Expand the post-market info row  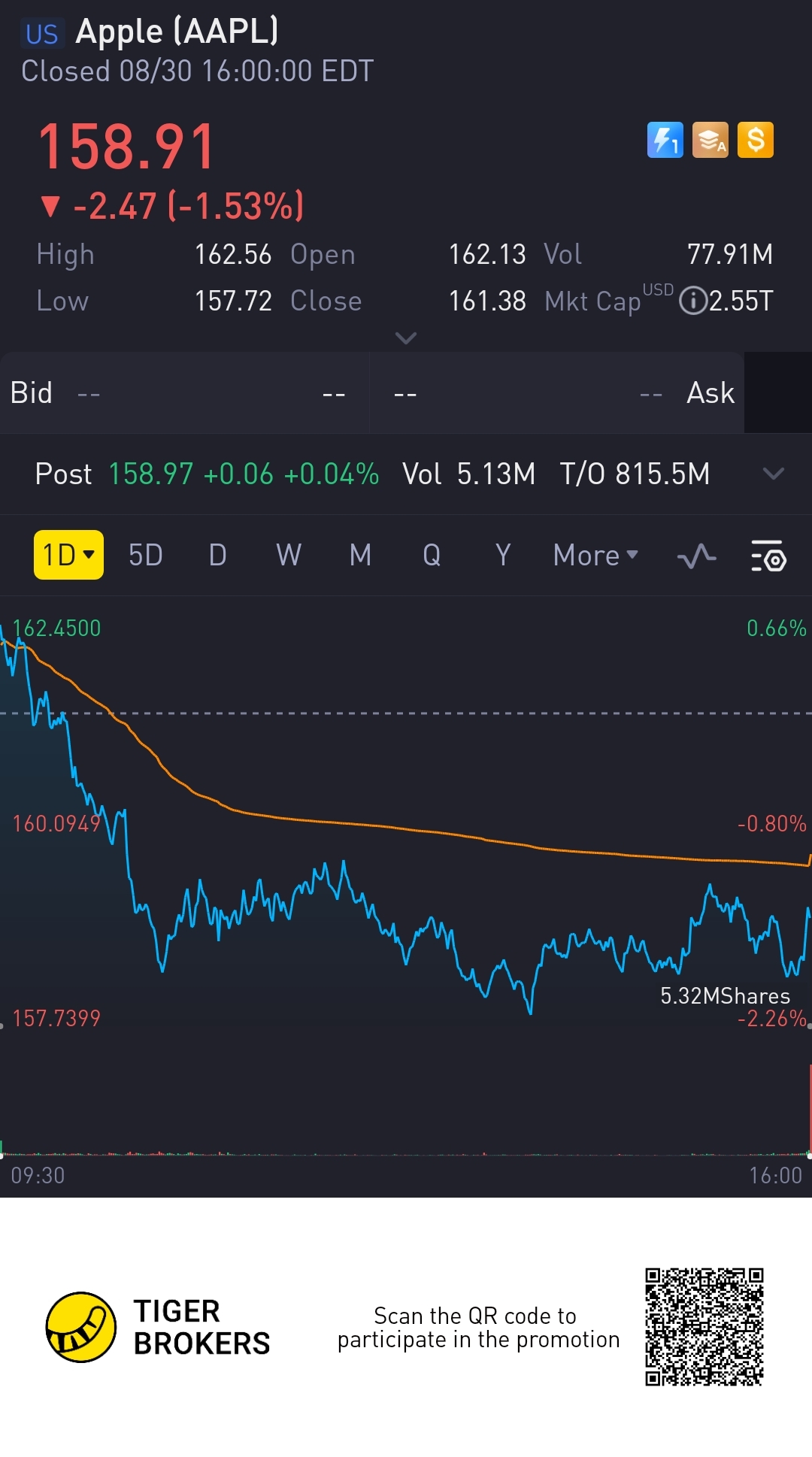tap(773, 474)
